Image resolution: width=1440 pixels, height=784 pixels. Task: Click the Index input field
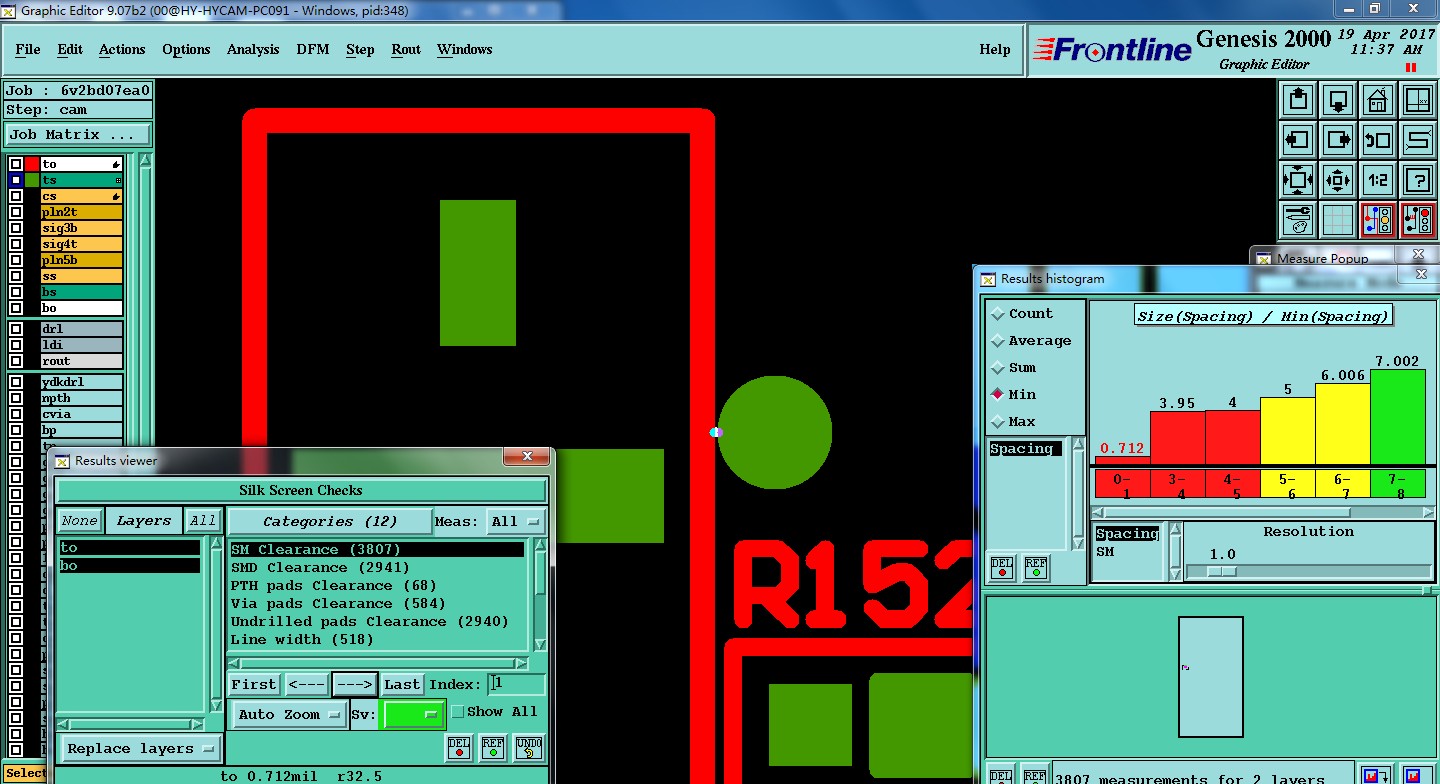coord(517,684)
